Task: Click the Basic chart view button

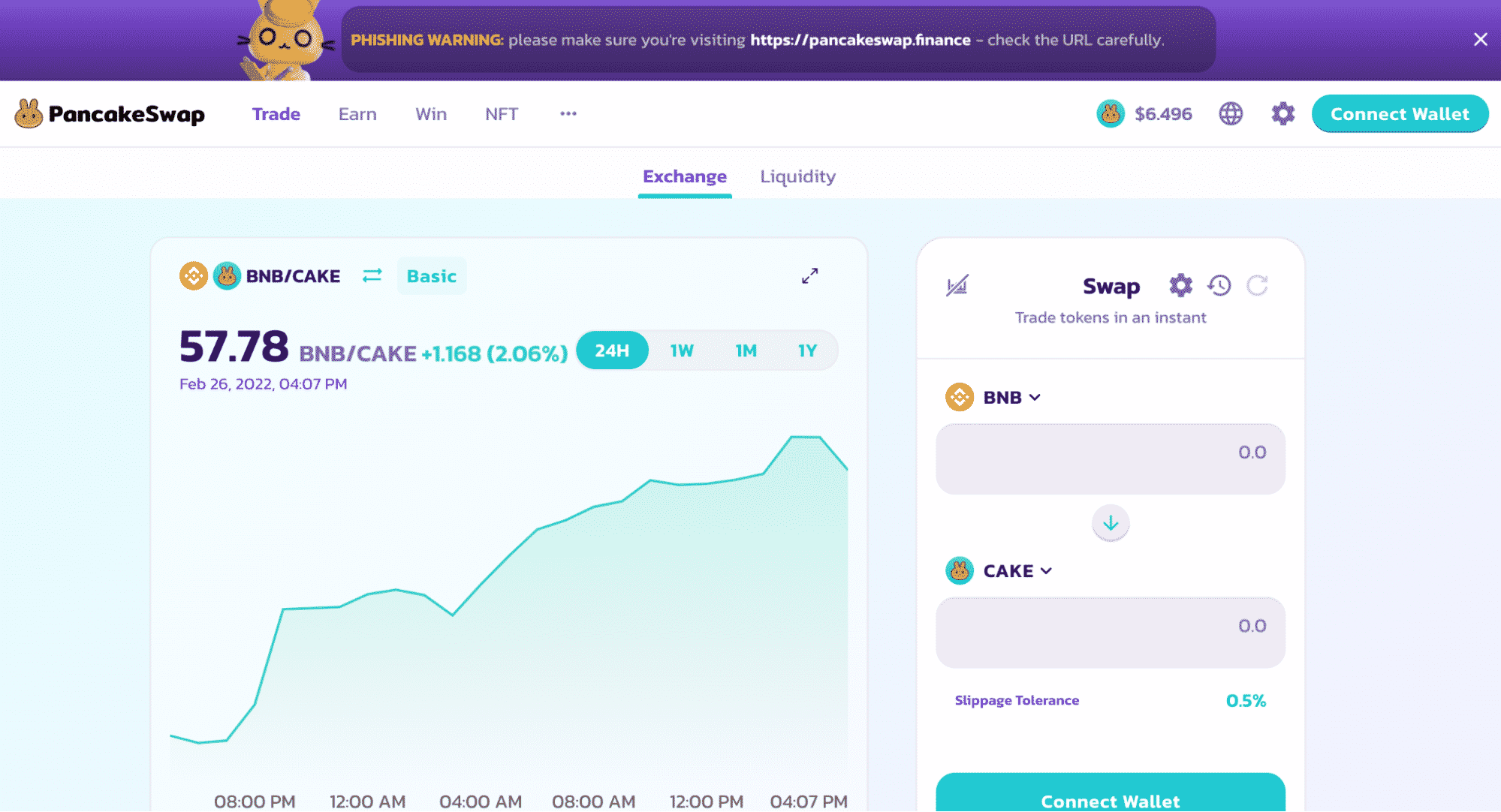Action: tap(432, 276)
